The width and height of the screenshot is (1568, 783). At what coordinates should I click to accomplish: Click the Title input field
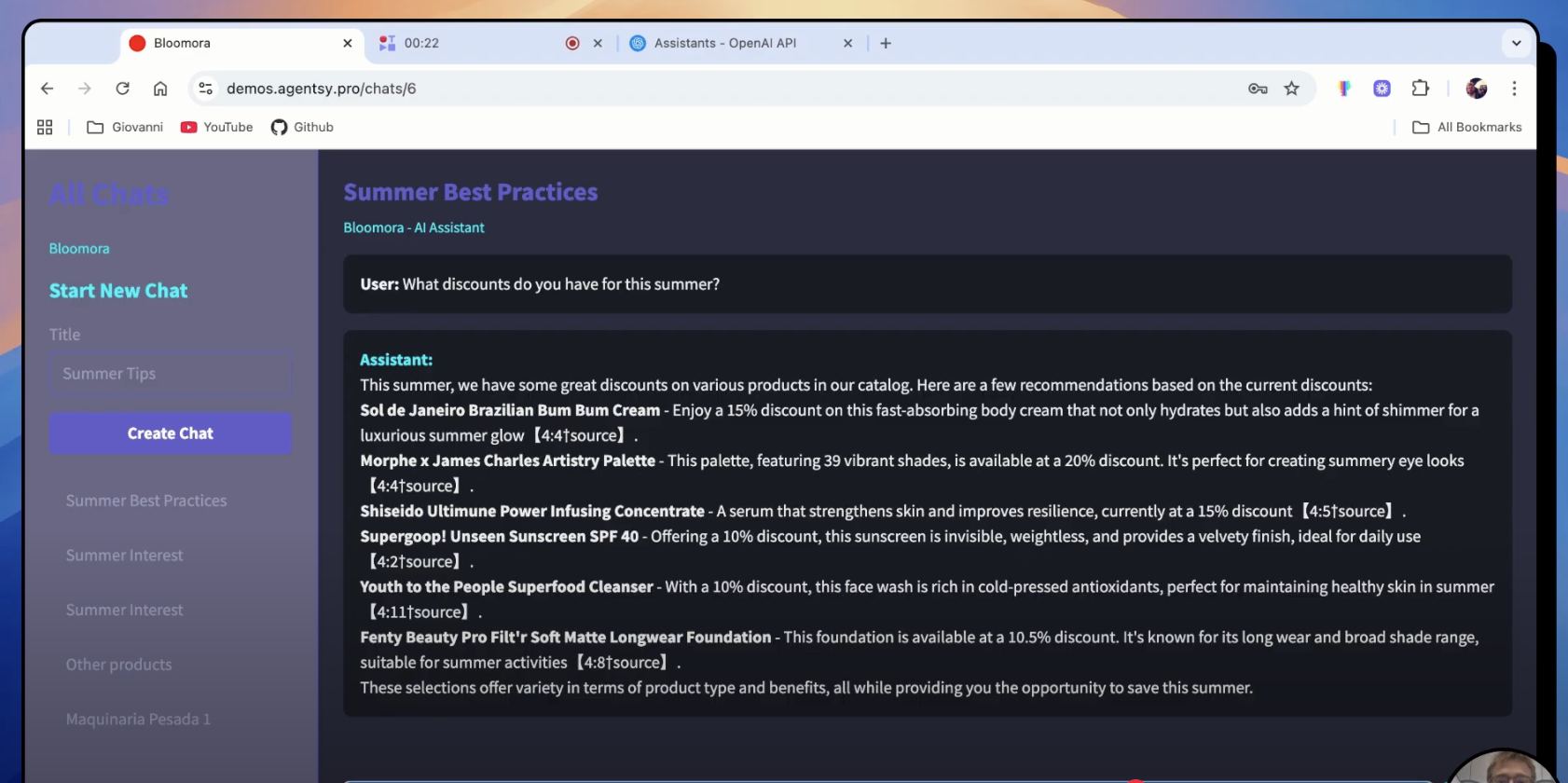(171, 374)
